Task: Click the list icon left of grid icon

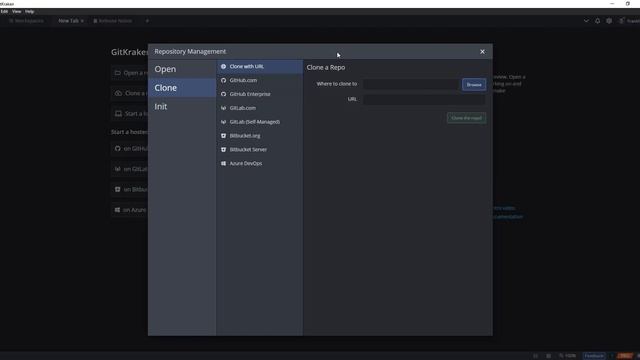Action: tap(536, 356)
